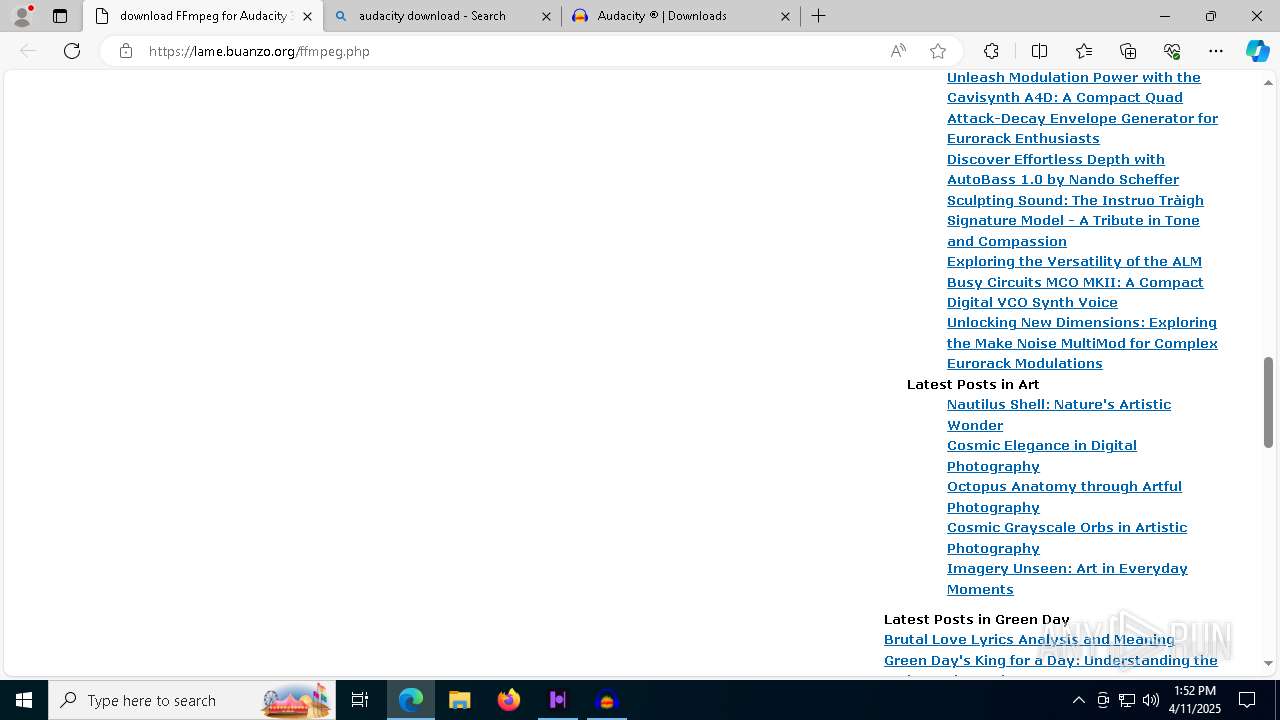
Task: Open Audacity headphones taskbar icon
Action: click(607, 700)
